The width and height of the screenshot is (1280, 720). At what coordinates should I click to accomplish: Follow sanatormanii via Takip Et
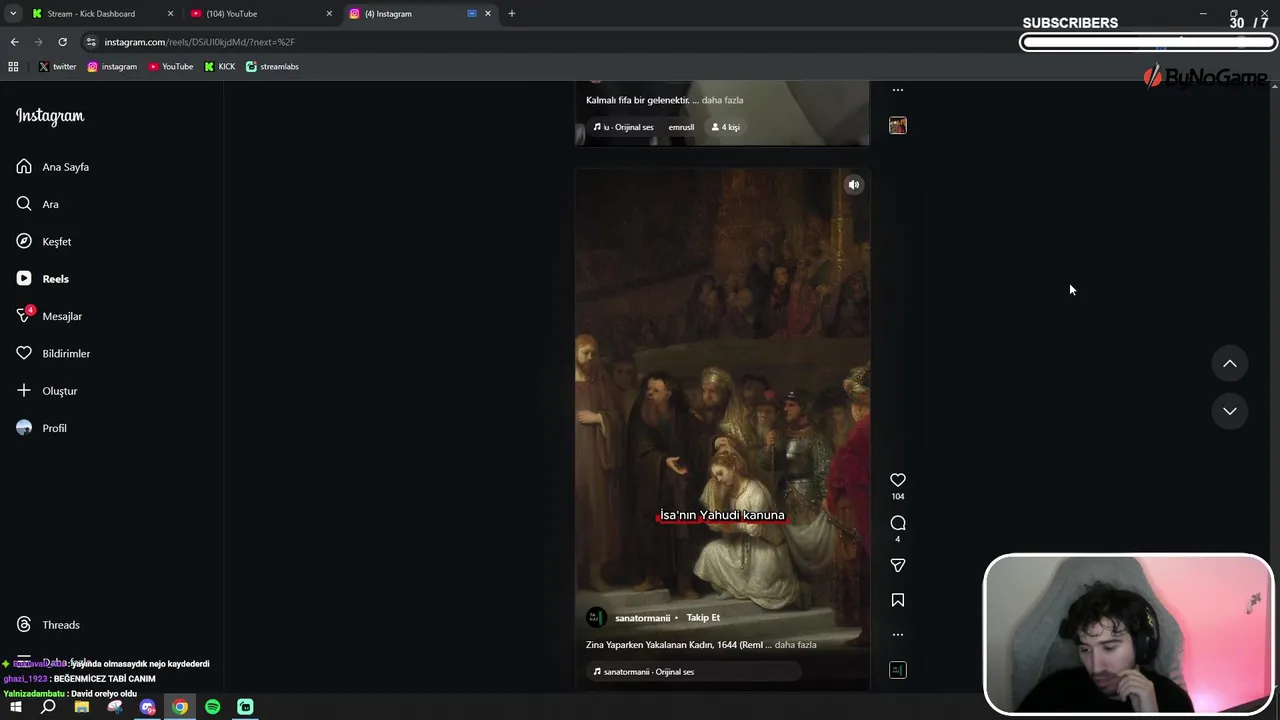point(703,618)
